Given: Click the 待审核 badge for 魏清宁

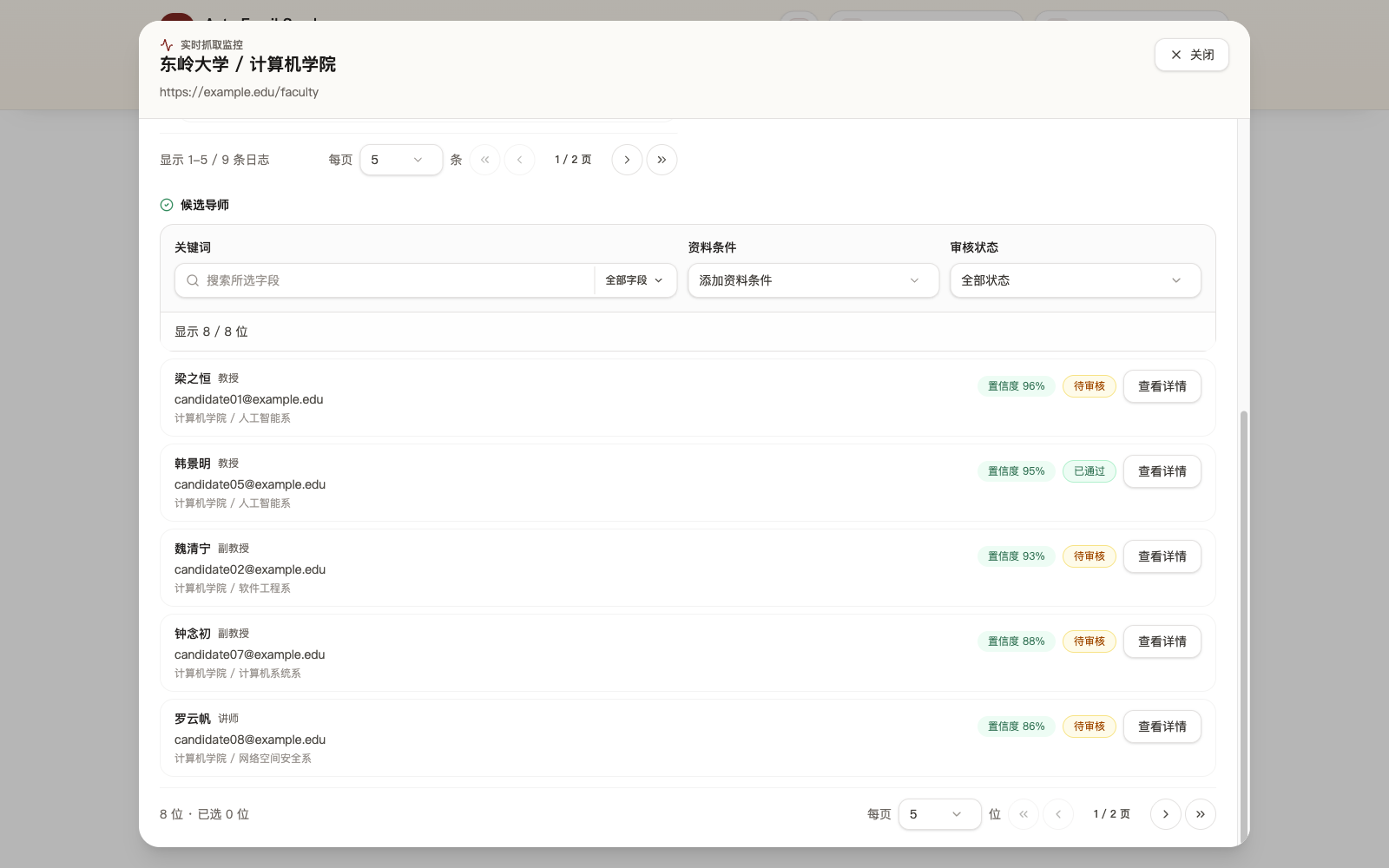Looking at the screenshot, I should 1089,556.
